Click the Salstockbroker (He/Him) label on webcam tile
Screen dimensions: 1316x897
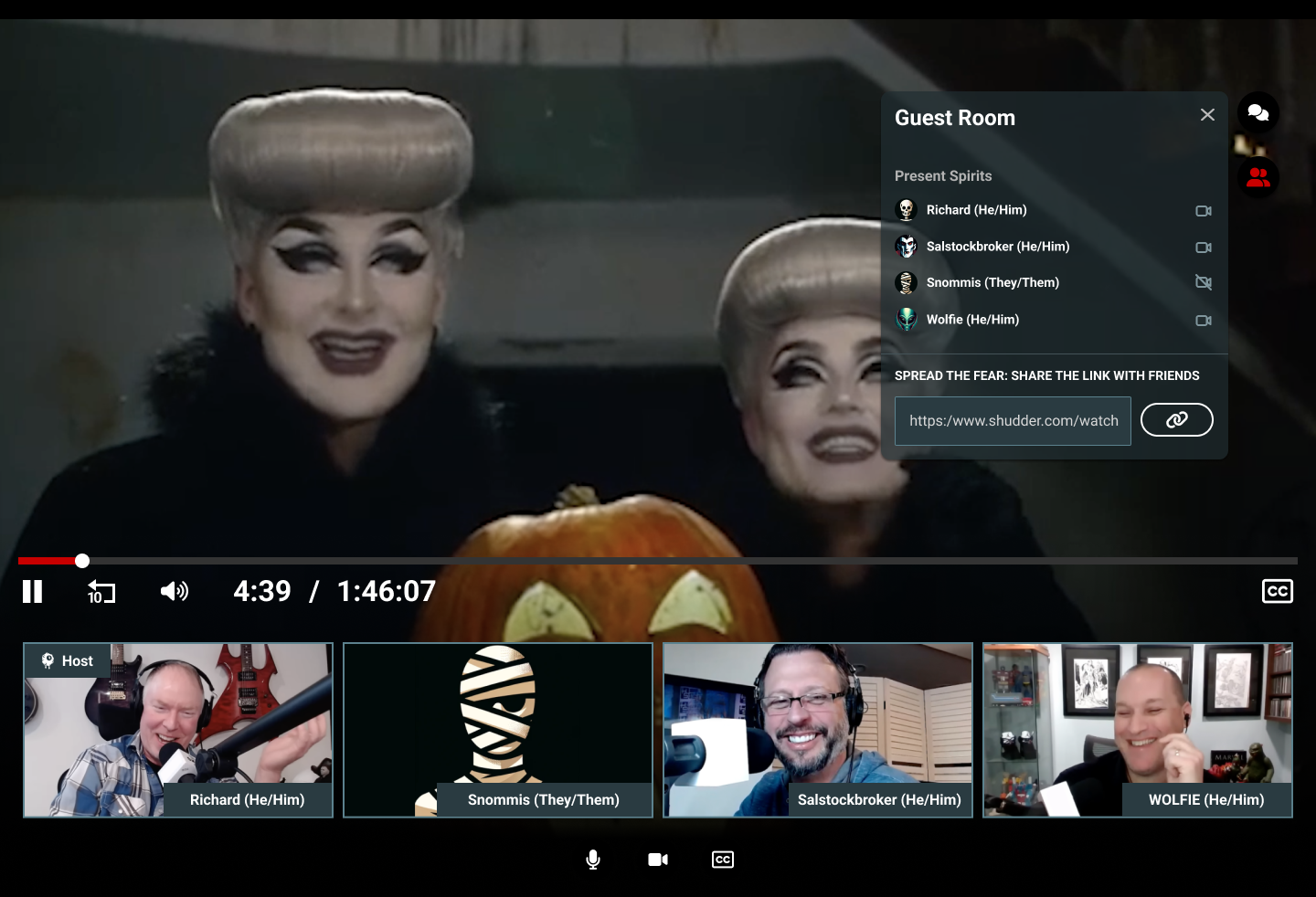(879, 799)
